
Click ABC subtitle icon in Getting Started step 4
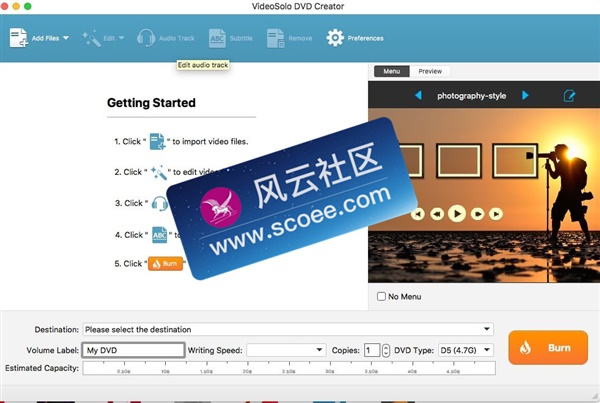click(160, 235)
